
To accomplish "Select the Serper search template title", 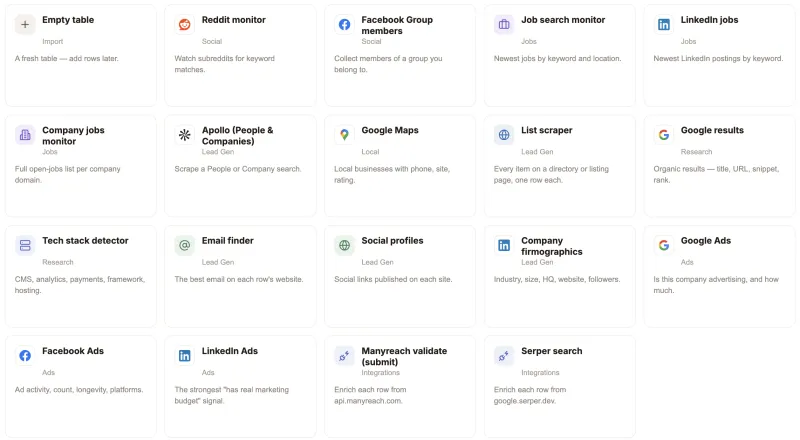I will click(x=552, y=351).
